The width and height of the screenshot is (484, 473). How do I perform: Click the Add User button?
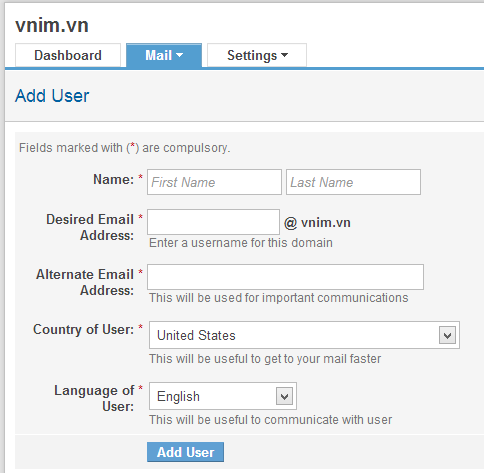(x=185, y=452)
